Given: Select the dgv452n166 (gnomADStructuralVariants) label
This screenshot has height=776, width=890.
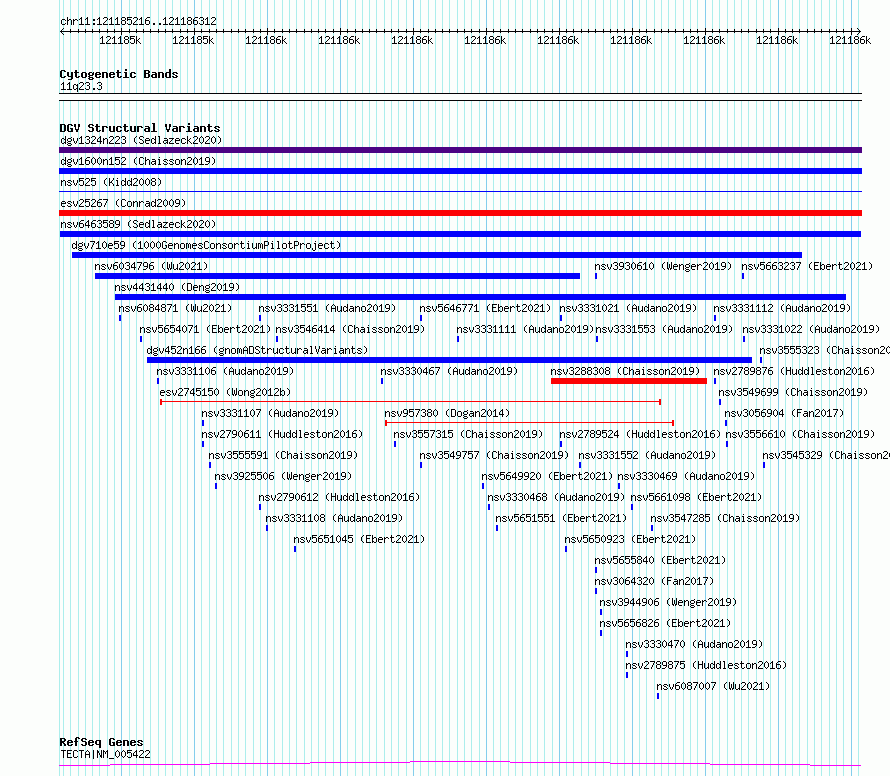Looking at the screenshot, I should click(257, 350).
